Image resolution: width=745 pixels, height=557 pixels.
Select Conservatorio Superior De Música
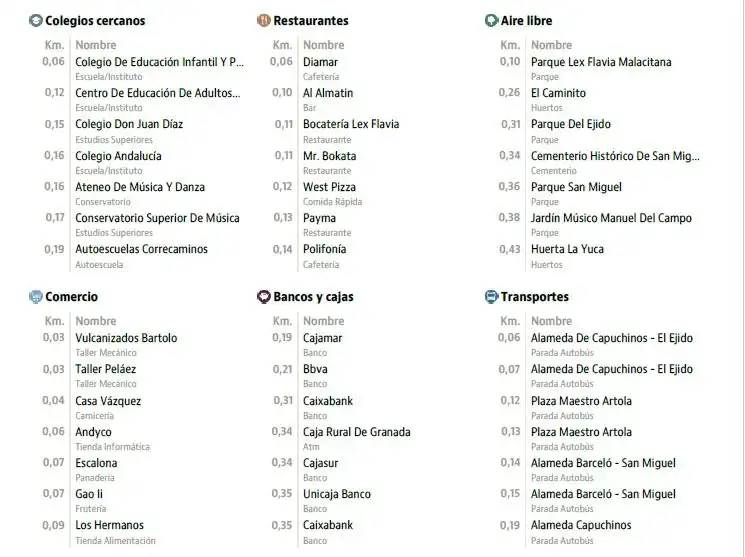157,218
